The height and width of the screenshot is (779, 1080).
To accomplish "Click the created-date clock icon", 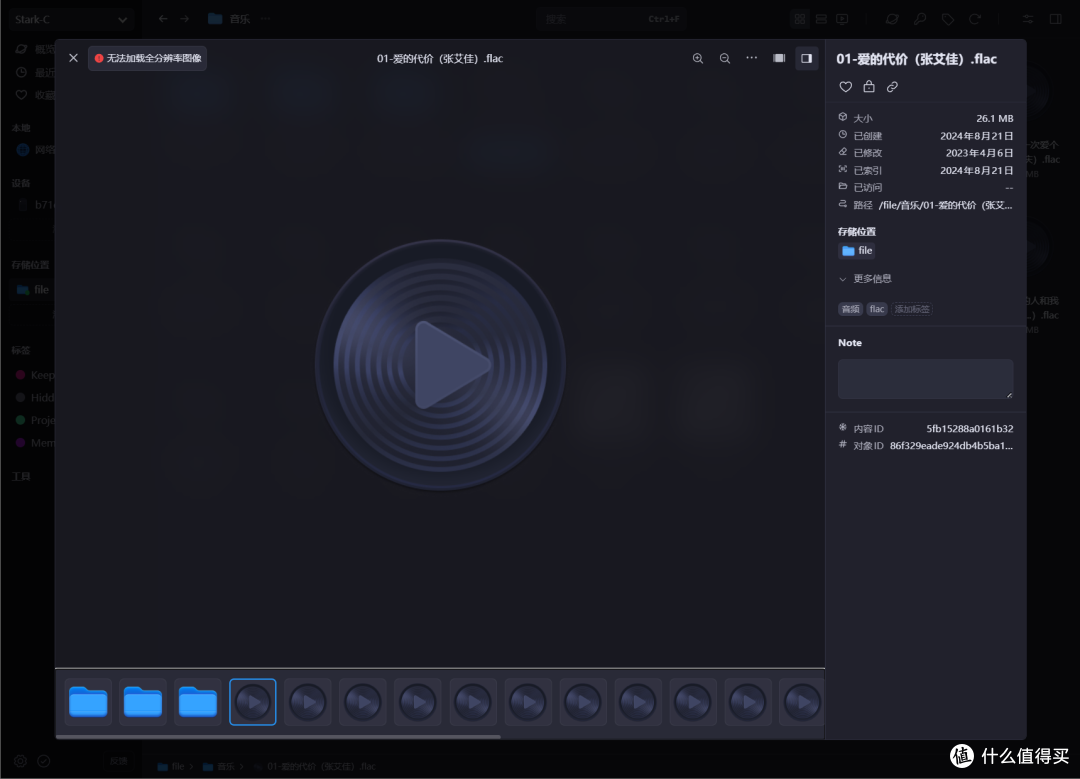I will click(842, 135).
